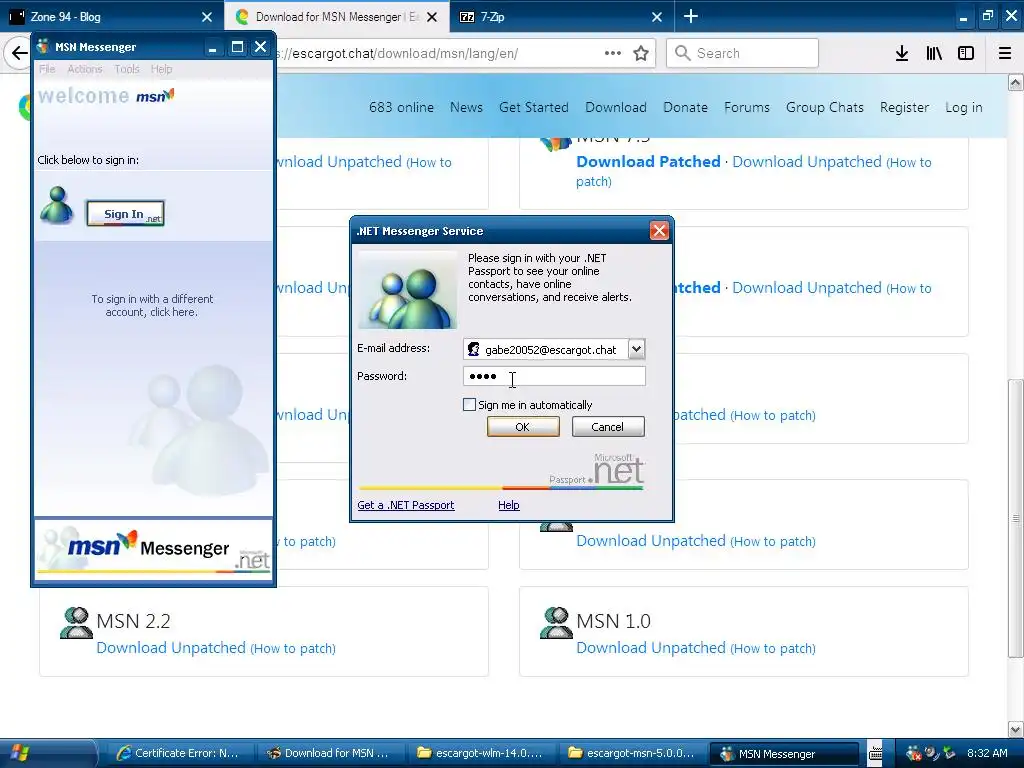This screenshot has width=1024, height=768.
Task: Select the Download for MSN Messenger tab
Action: 336,17
